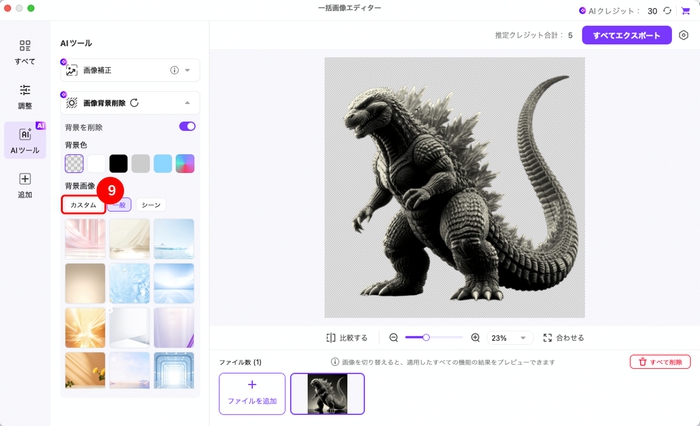Click すべて削除 delete all button

(660, 362)
